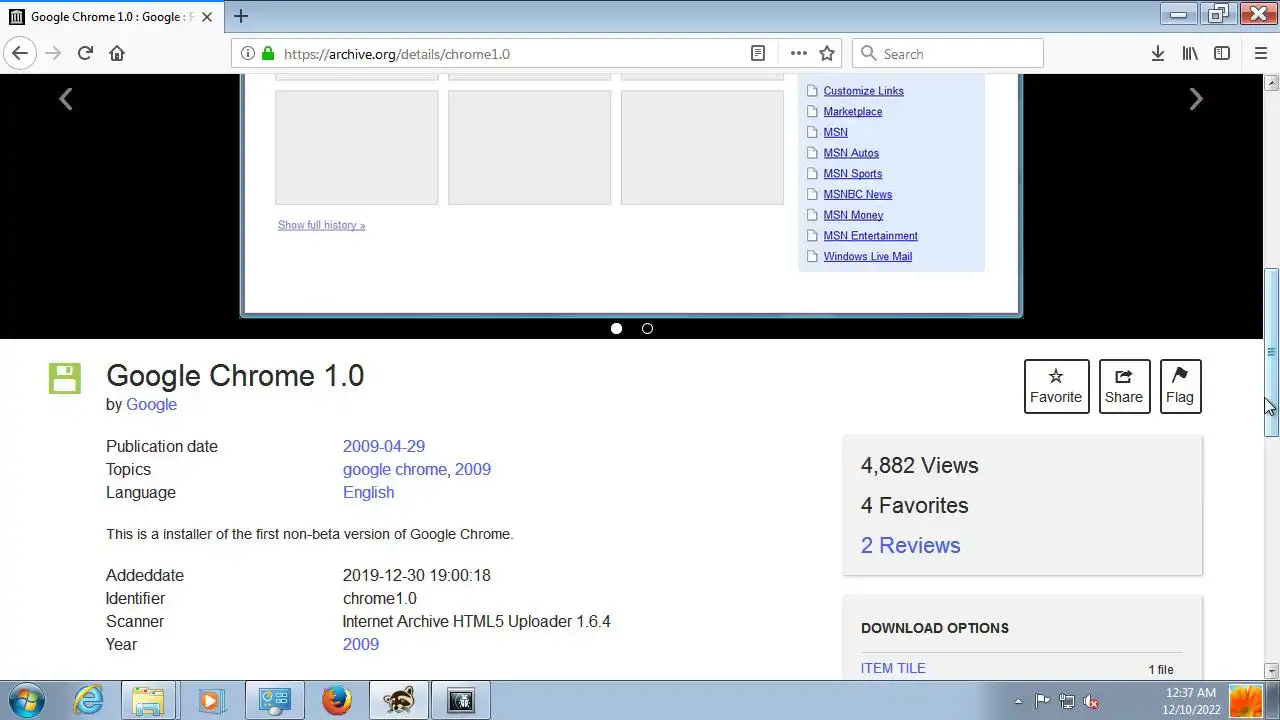Viewport: 1280px width, 720px height.
Task: Show site information icon in address bar
Action: click(x=247, y=53)
